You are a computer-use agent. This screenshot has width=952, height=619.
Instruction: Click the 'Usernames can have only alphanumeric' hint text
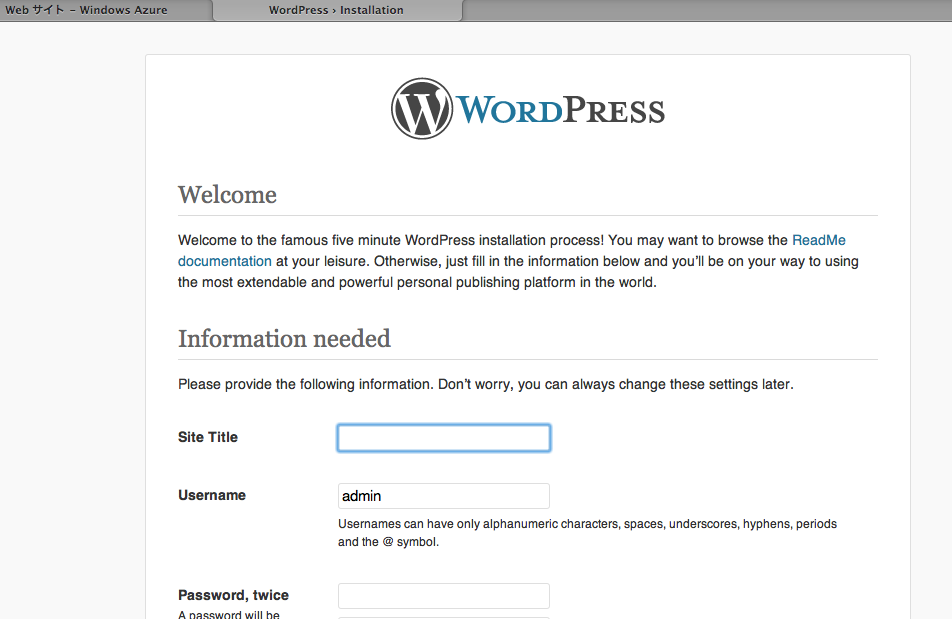(x=587, y=533)
